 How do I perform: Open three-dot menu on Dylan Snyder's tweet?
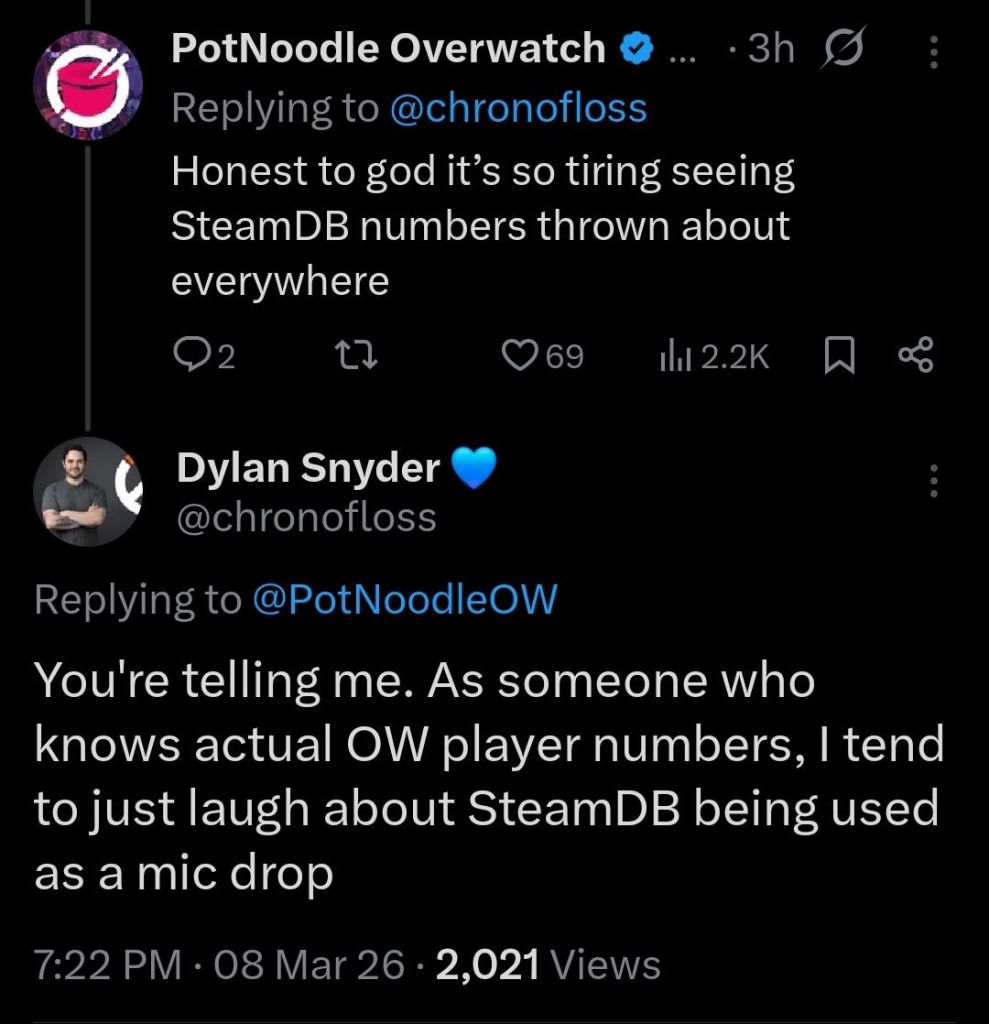pos(934,481)
